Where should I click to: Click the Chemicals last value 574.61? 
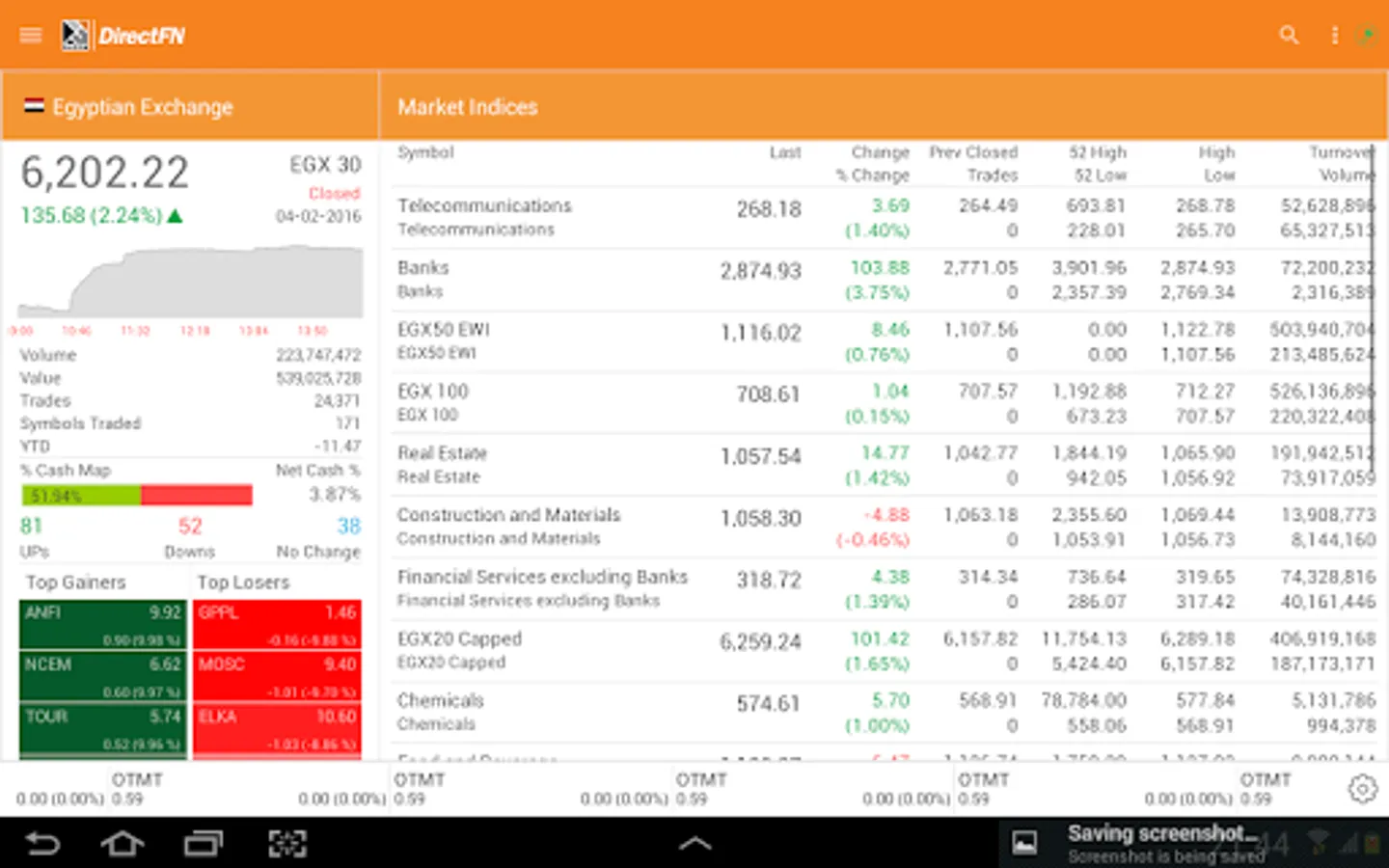[769, 704]
